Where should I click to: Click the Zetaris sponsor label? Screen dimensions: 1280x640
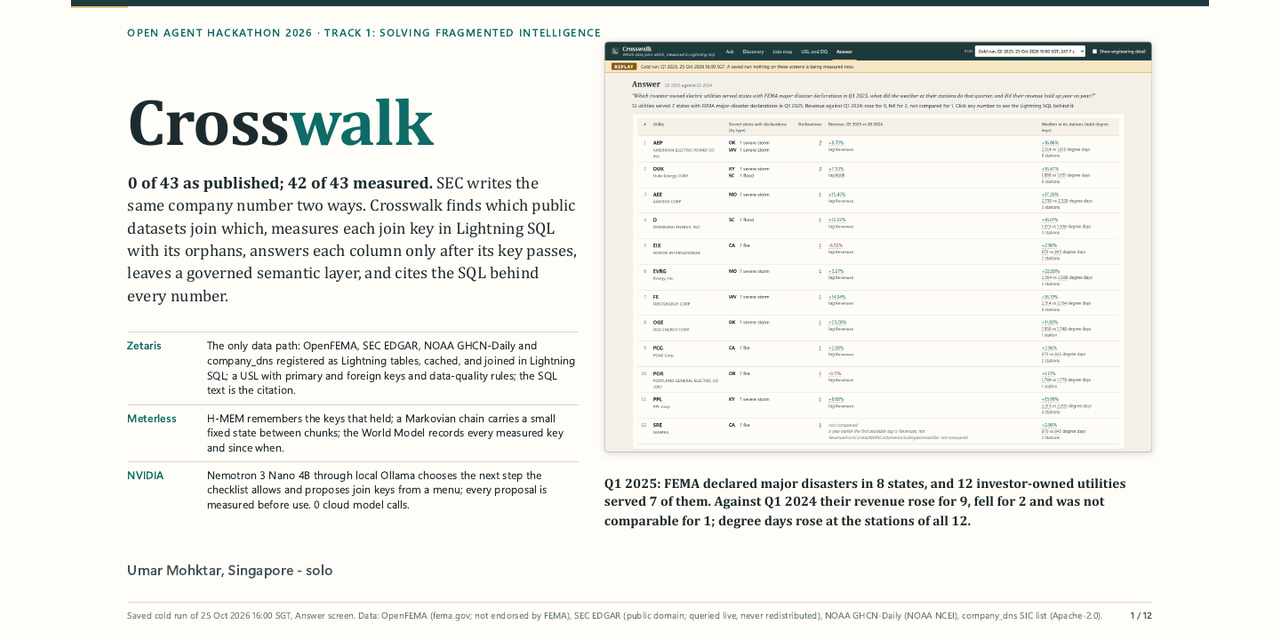coord(144,346)
